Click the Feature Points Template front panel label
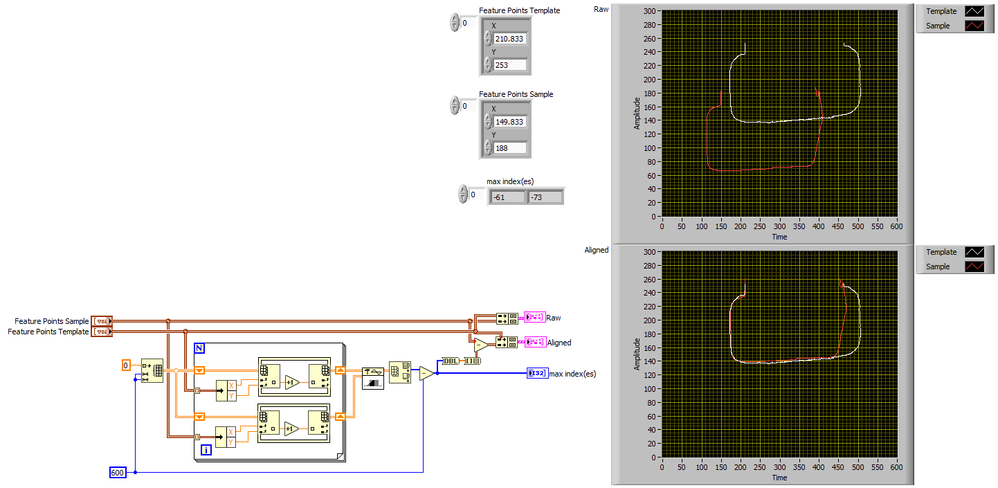The height and width of the screenshot is (488, 998). point(519,11)
